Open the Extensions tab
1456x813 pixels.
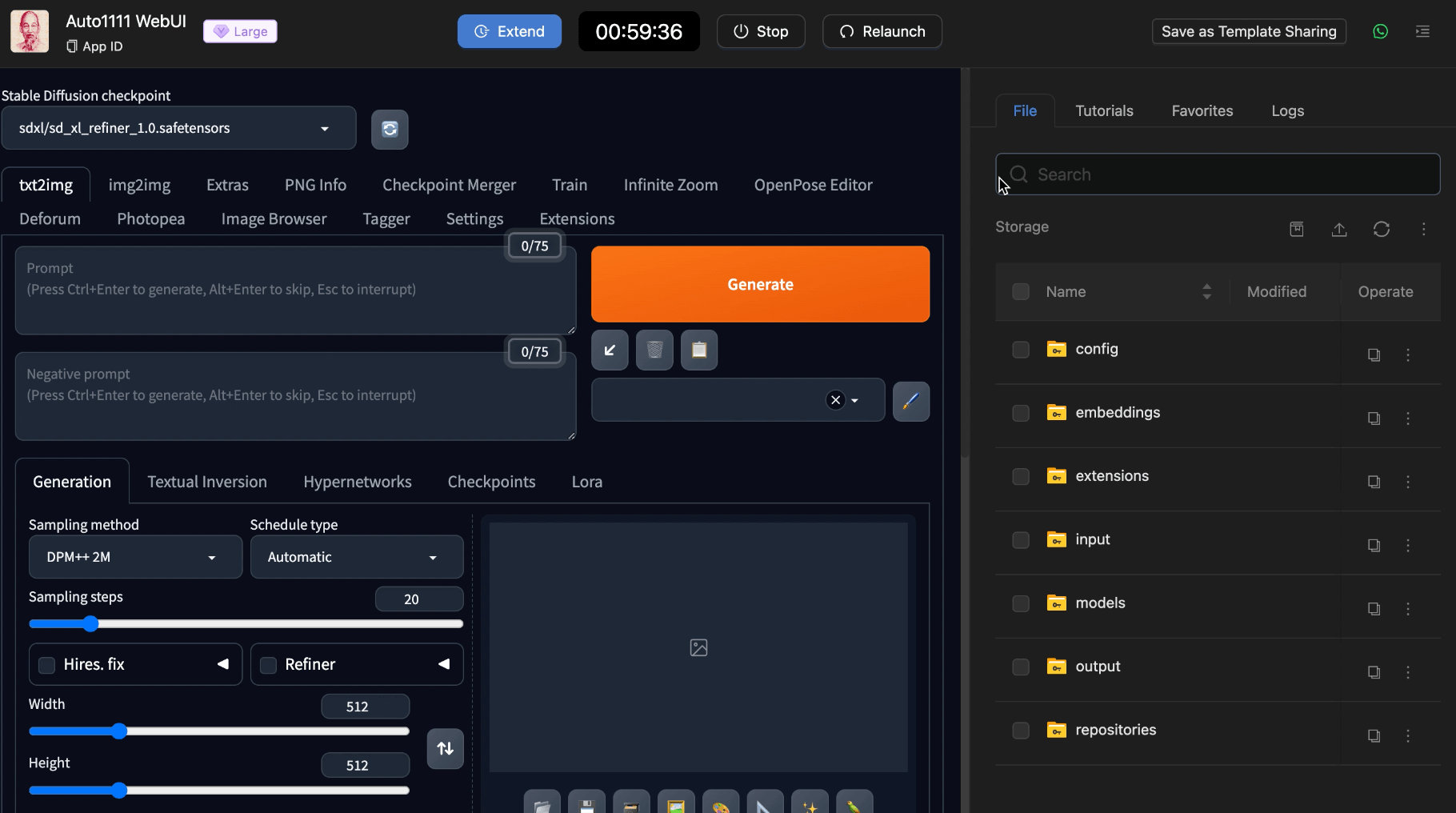point(577,219)
